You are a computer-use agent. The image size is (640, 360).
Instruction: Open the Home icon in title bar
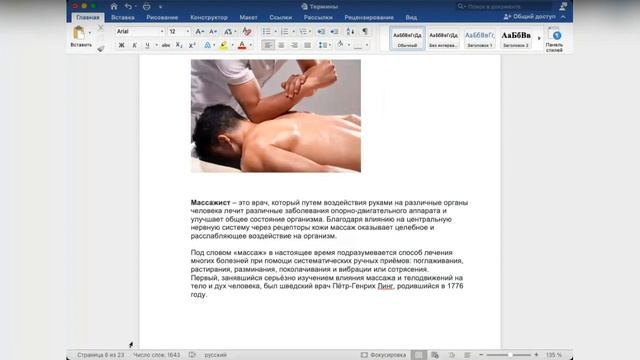114,7
